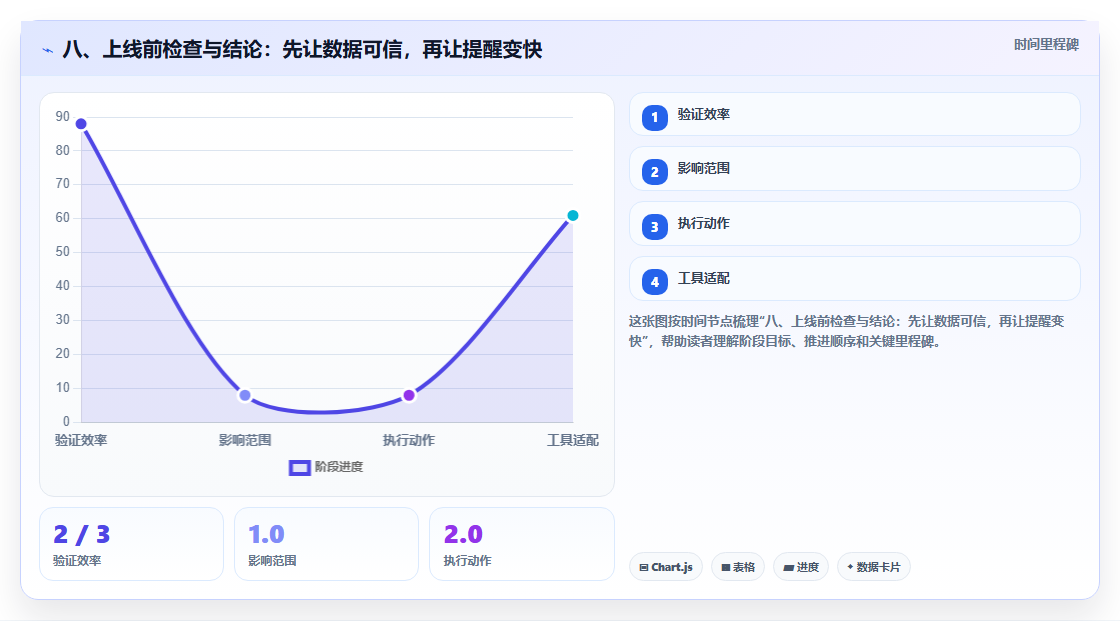Click the 进度 tag chip
1120x621 pixels.
[x=801, y=567]
